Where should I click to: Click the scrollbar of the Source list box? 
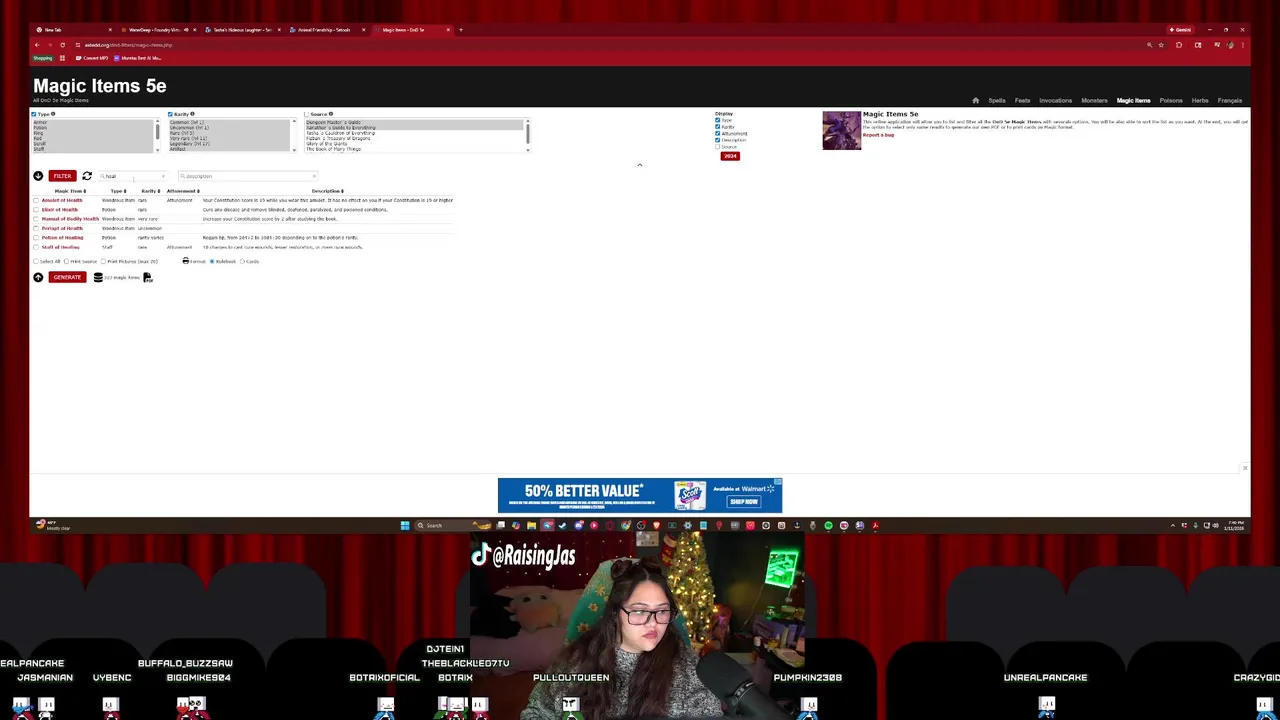point(527,135)
